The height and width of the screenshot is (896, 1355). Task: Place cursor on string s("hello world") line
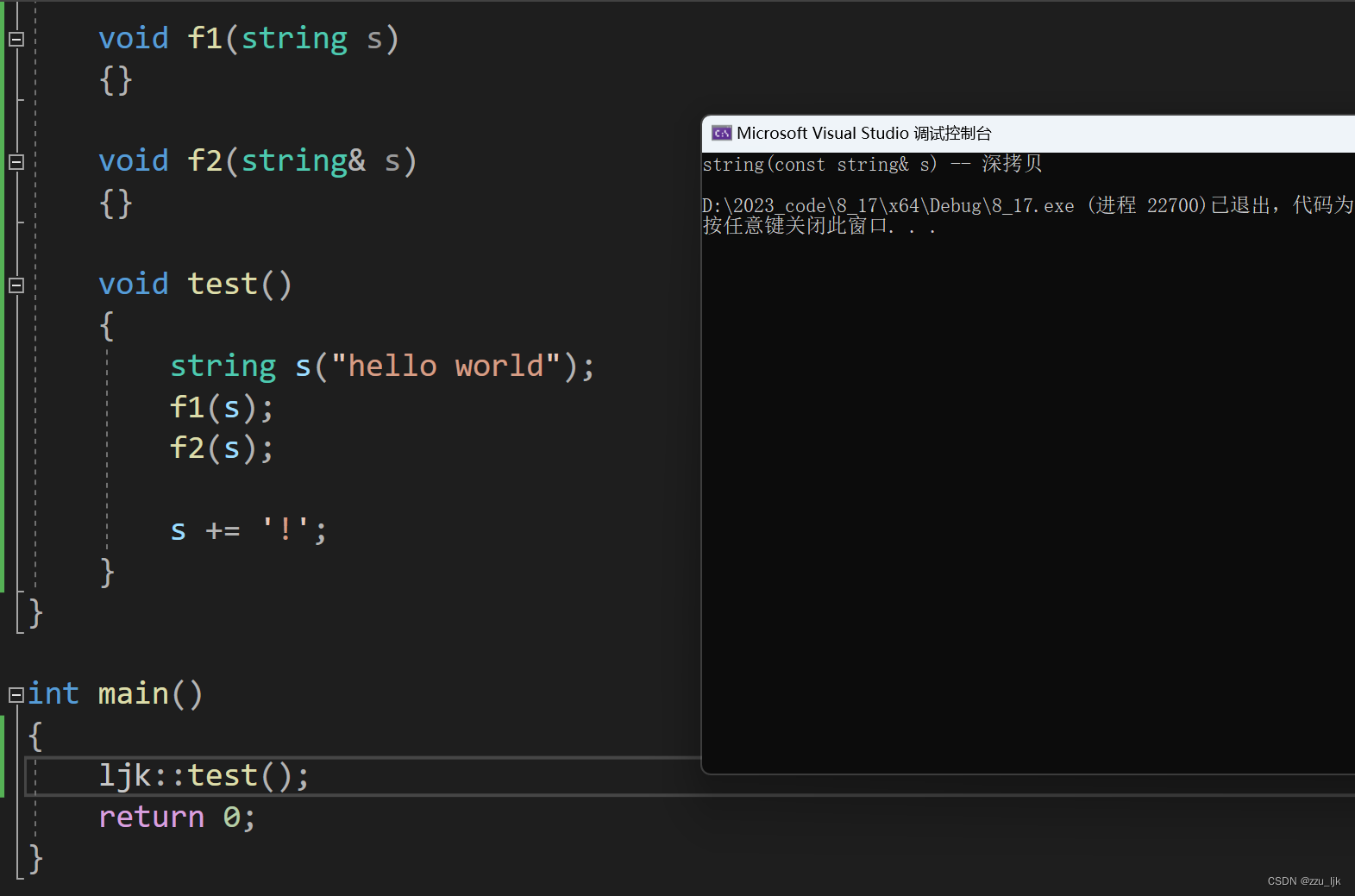[382, 366]
